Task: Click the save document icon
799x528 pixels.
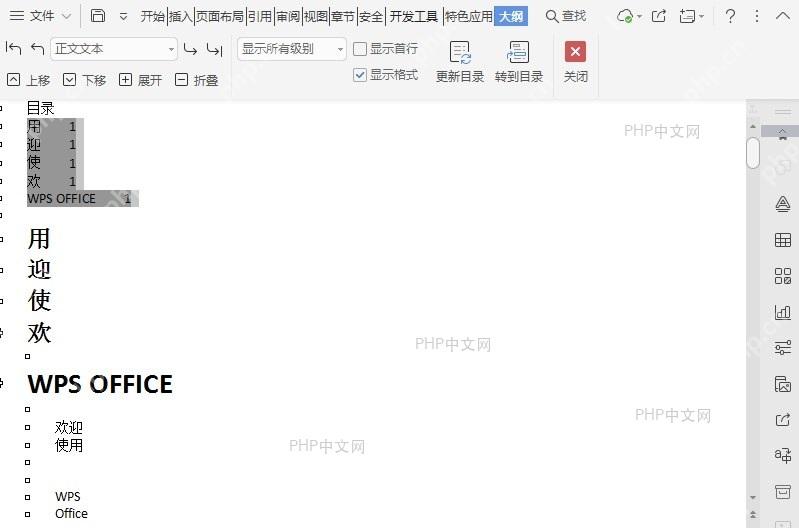Action: [x=98, y=16]
